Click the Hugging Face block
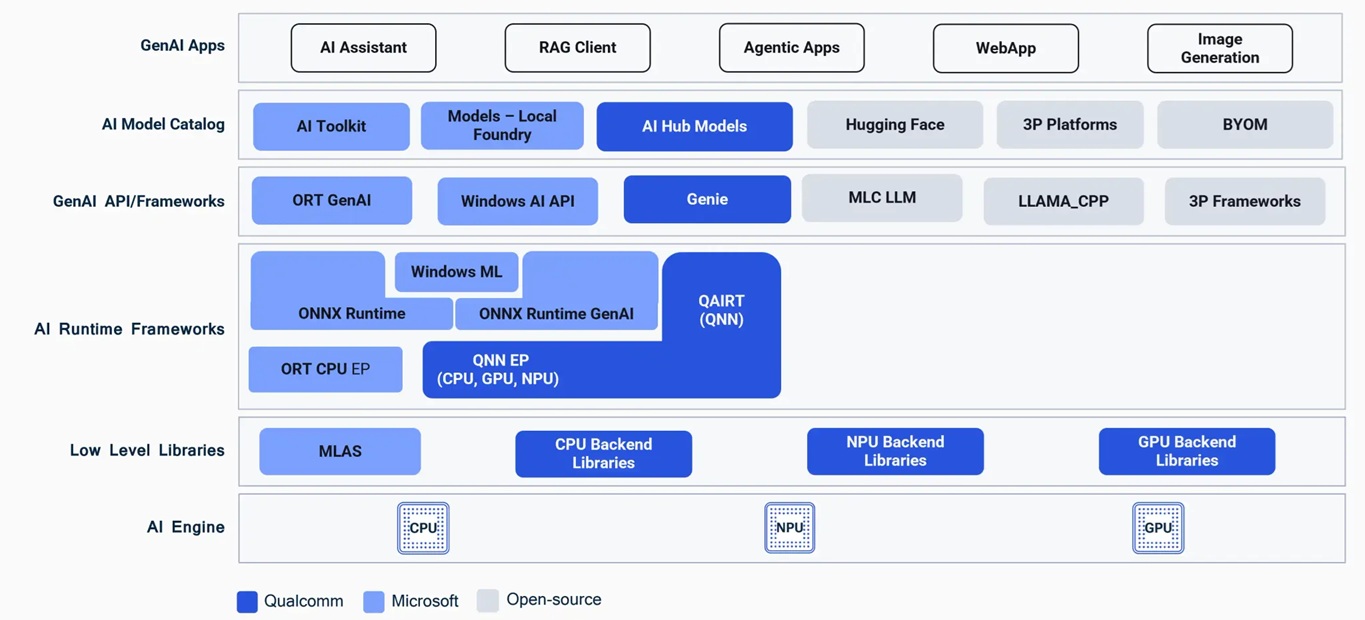This screenshot has width=1365, height=620. (895, 125)
